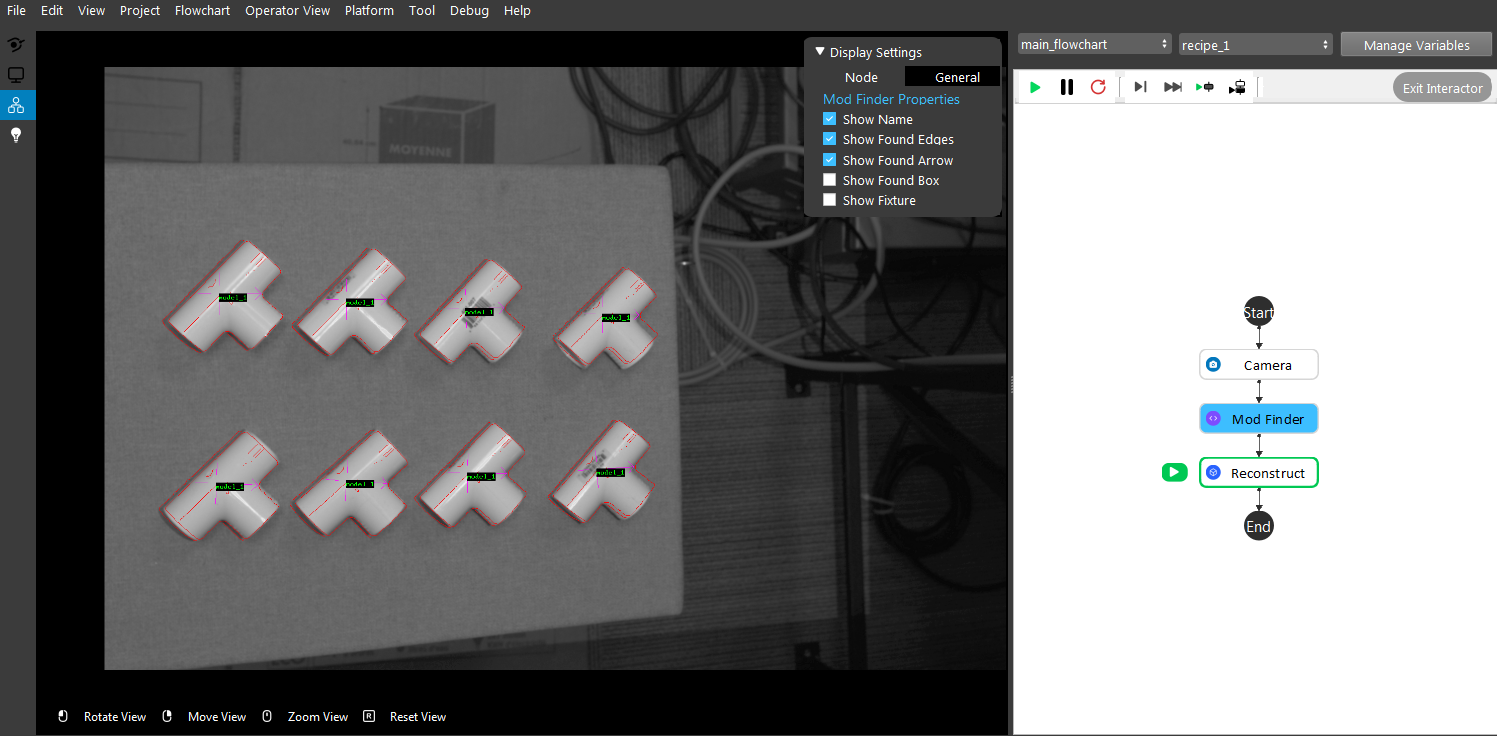Open the Flowchart menu
The image size is (1497, 736).
[x=202, y=11]
